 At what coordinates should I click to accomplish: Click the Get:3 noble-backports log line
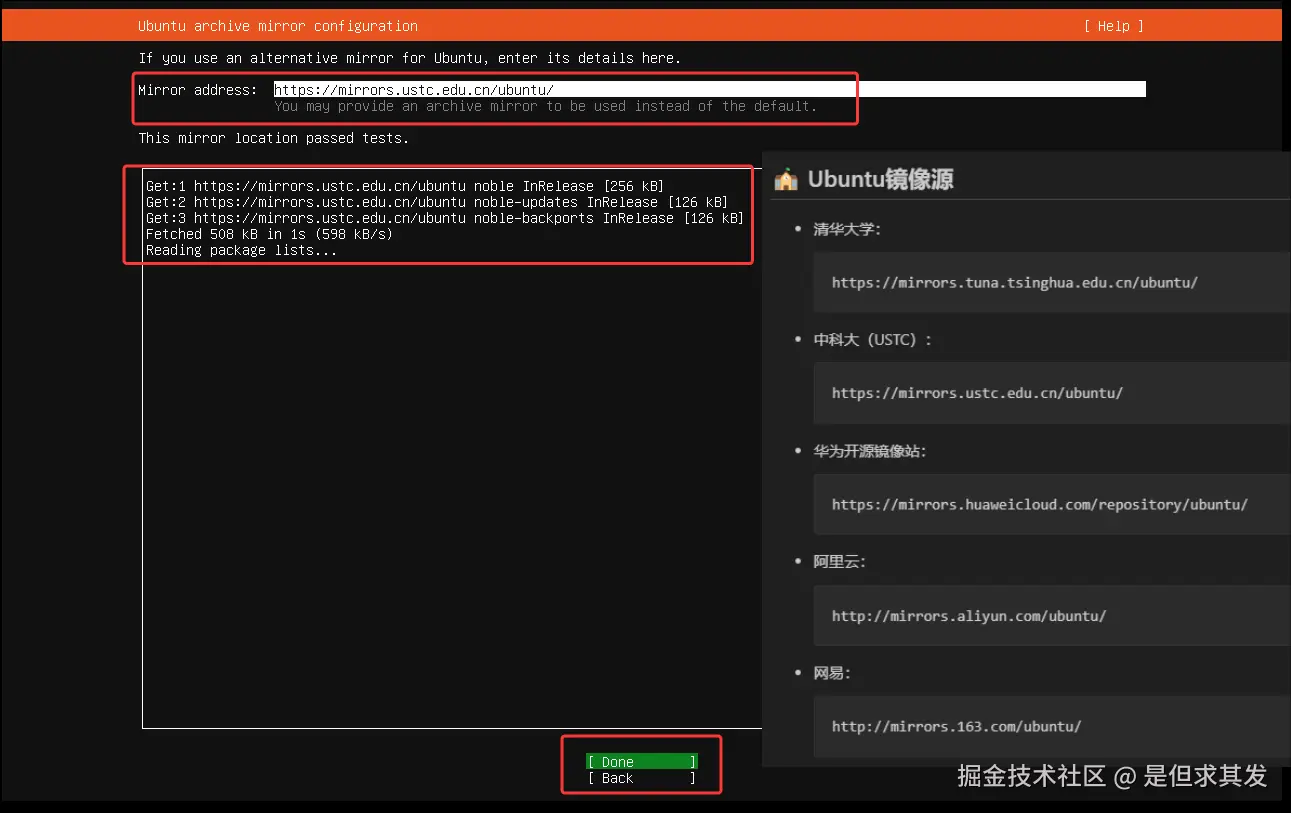pyautogui.click(x=445, y=218)
